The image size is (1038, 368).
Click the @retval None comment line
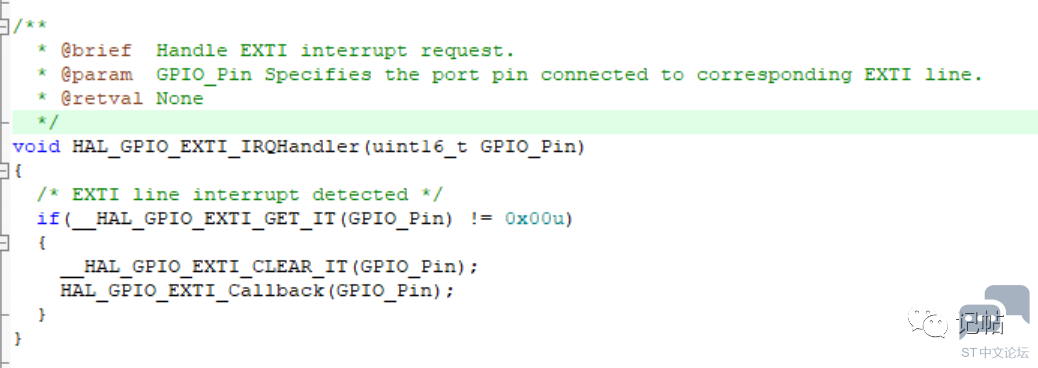pos(132,99)
